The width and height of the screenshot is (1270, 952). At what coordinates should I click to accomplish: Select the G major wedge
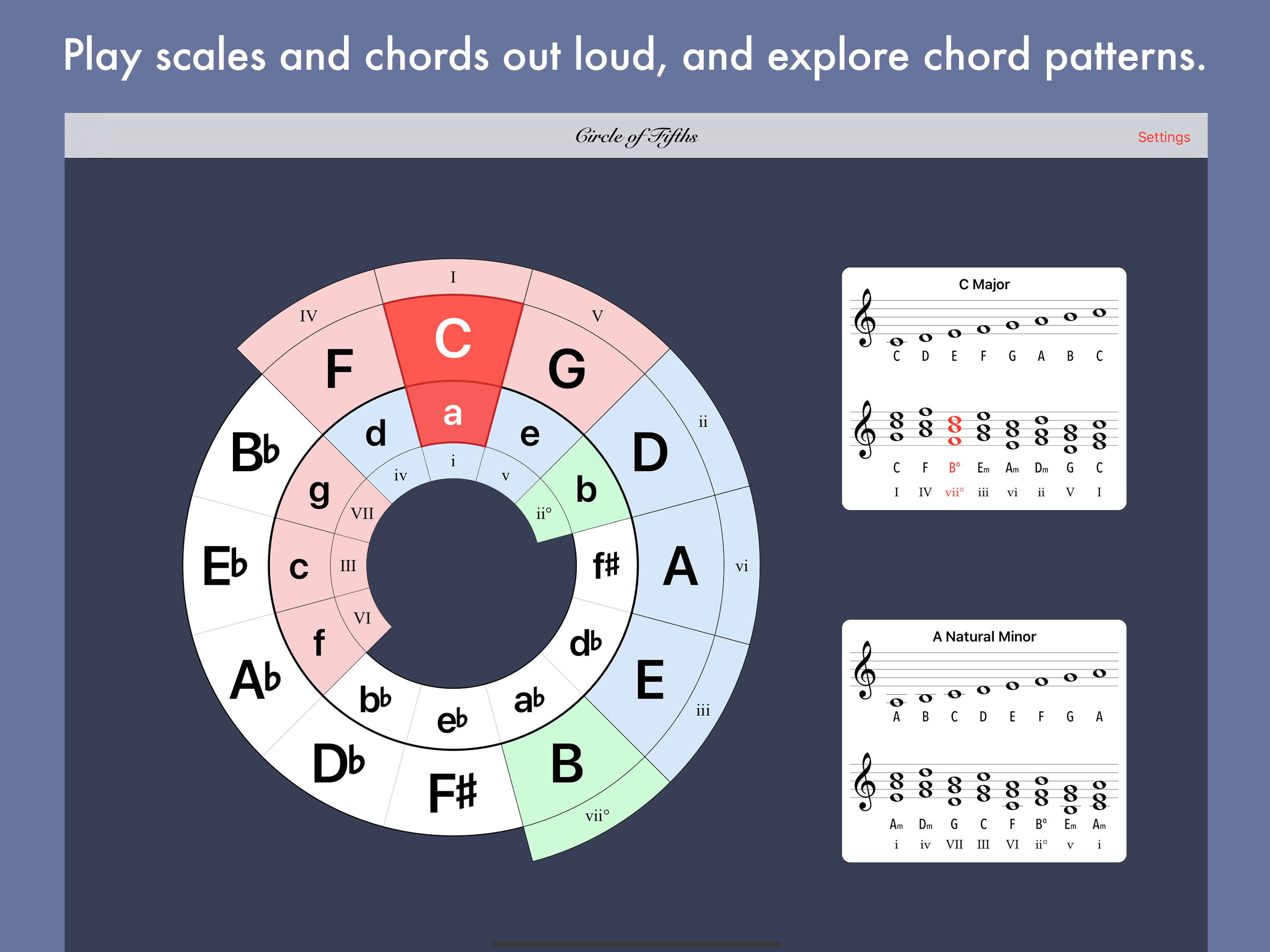click(567, 368)
